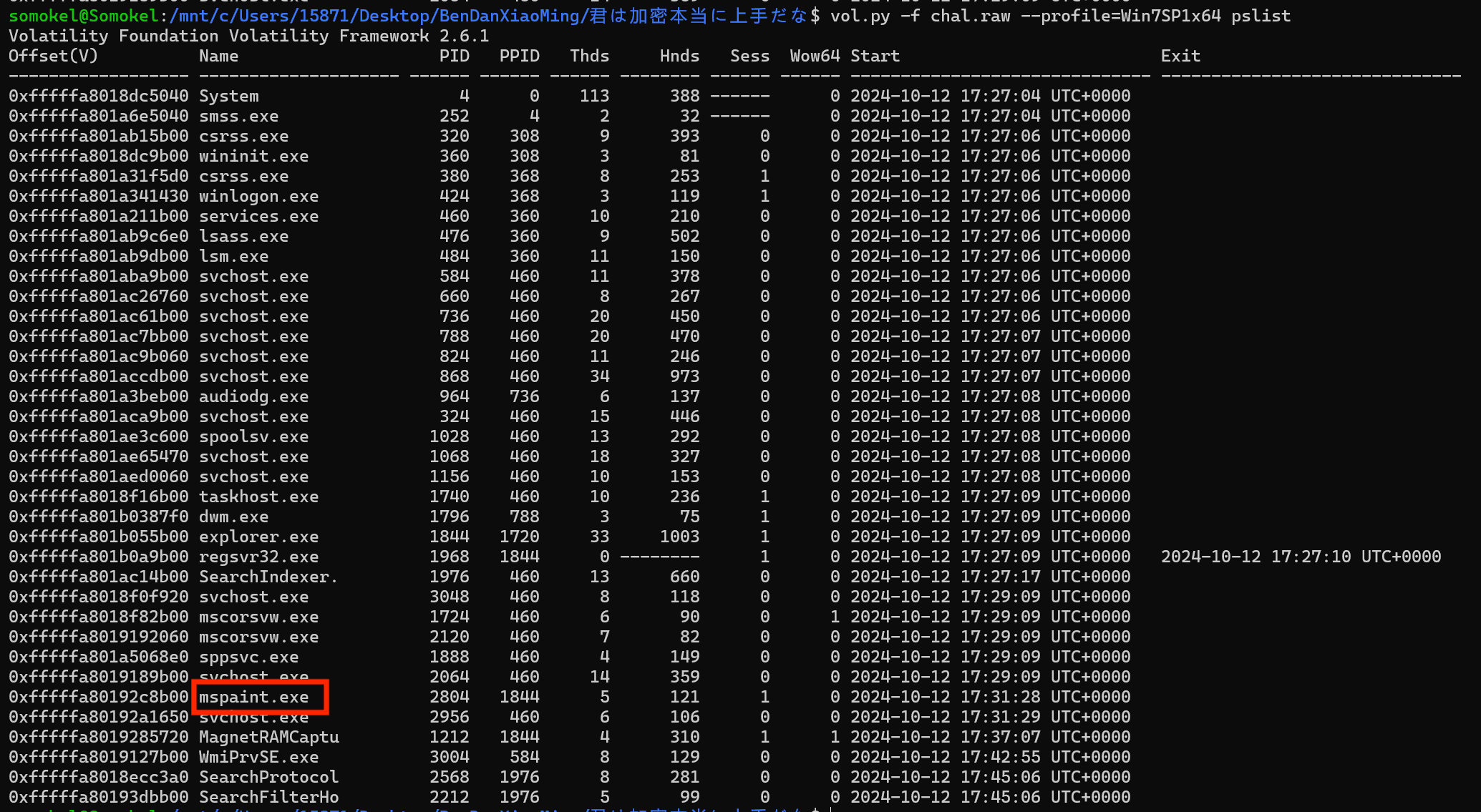
Task: Click the 'audiodg.exe' process name
Action: (254, 396)
